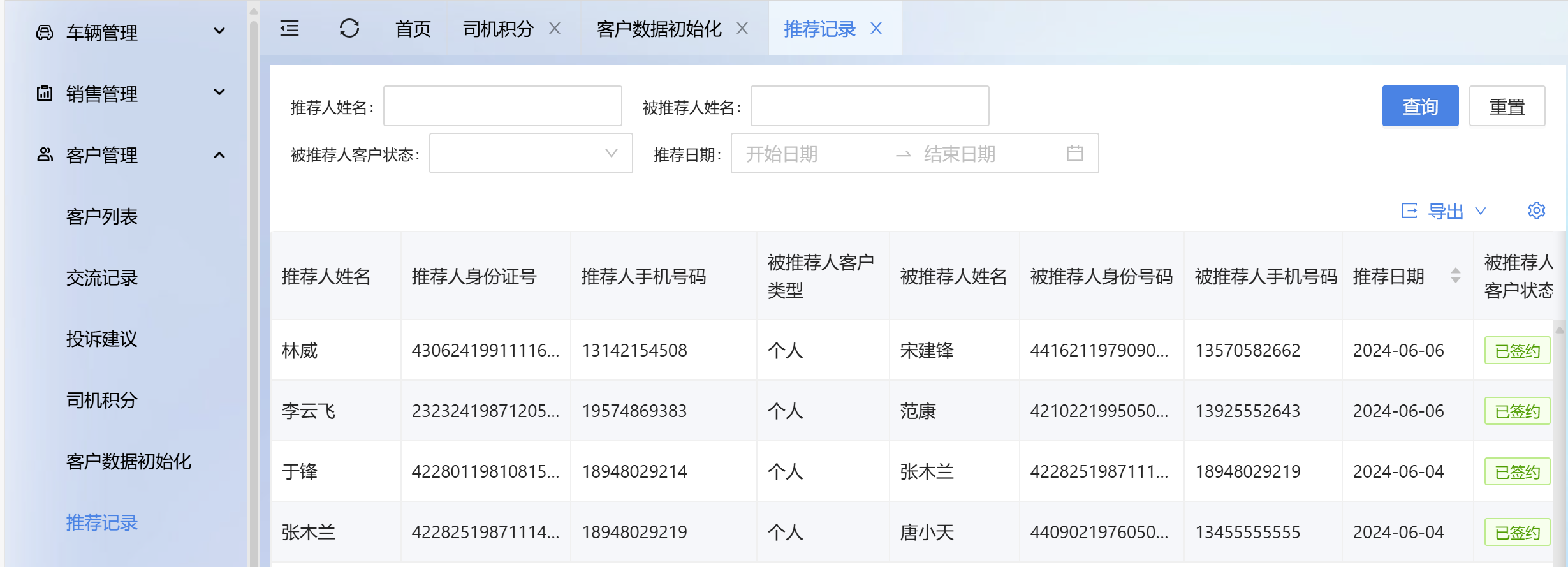Open 投诉建议 in the sidebar
The height and width of the screenshot is (567, 1568).
(102, 339)
